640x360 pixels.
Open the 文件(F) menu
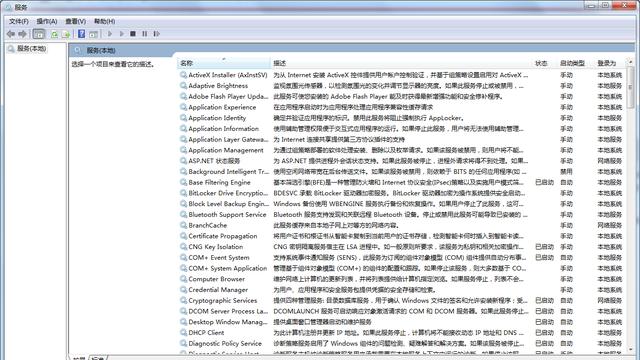[x=19, y=21]
